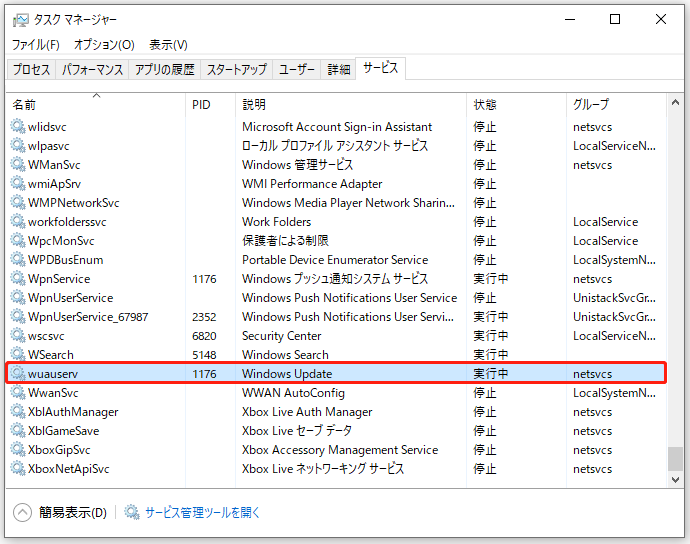The height and width of the screenshot is (544, 690).
Task: Switch to the プロセス tab
Action: click(x=31, y=70)
